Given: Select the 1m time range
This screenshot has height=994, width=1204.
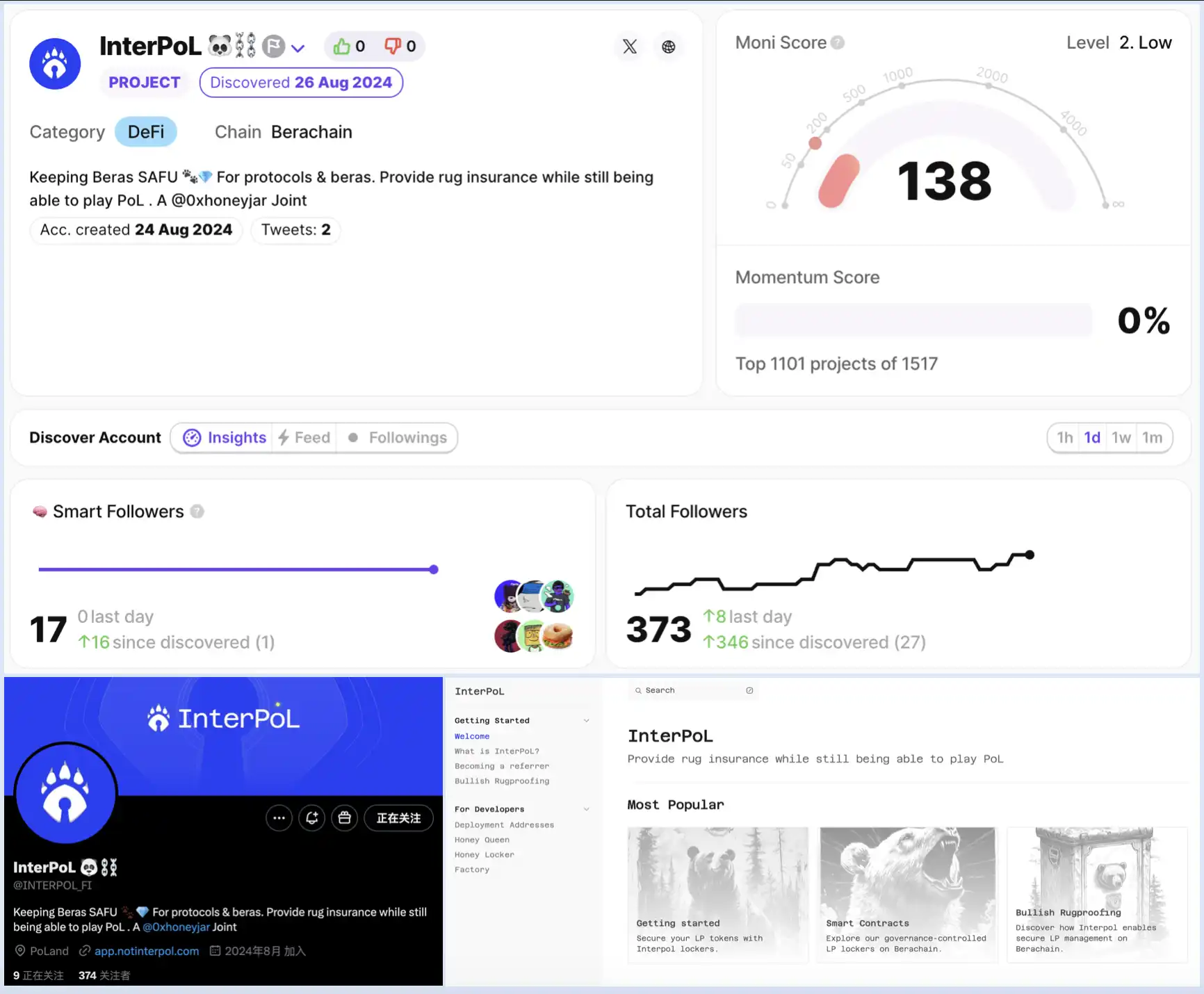Looking at the screenshot, I should 1152,438.
